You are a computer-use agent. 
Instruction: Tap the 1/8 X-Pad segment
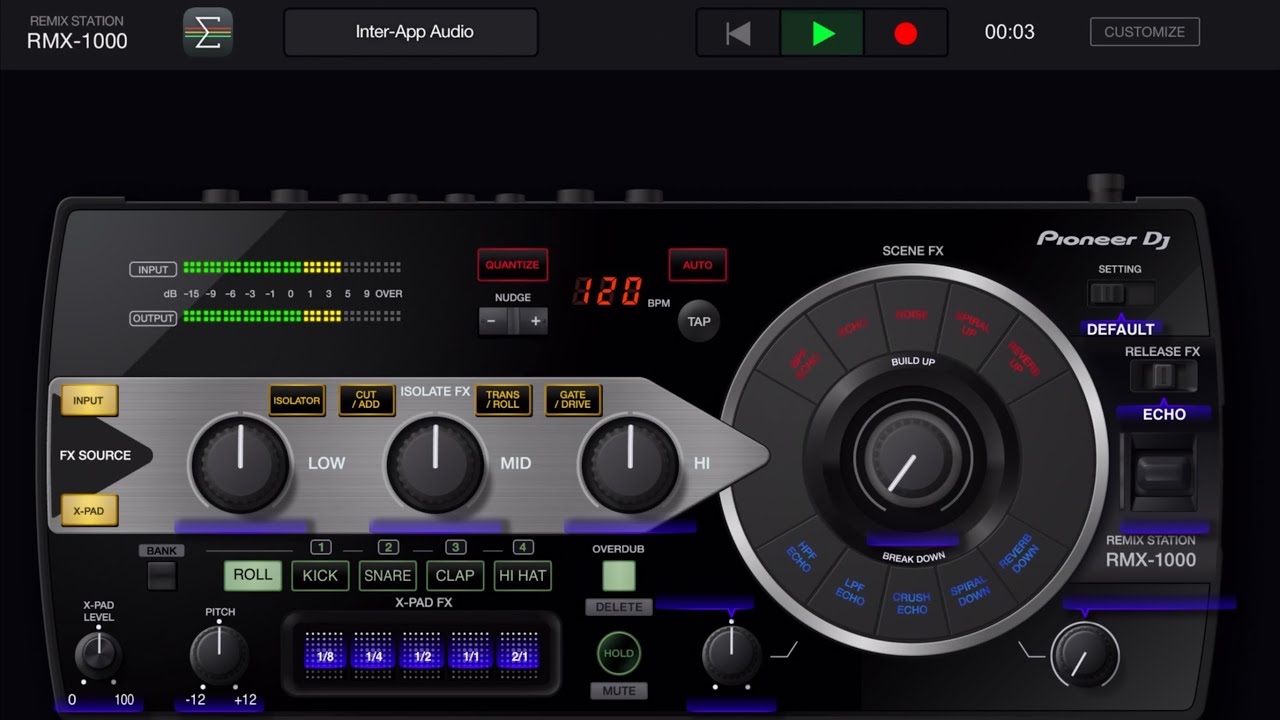pyautogui.click(x=324, y=656)
